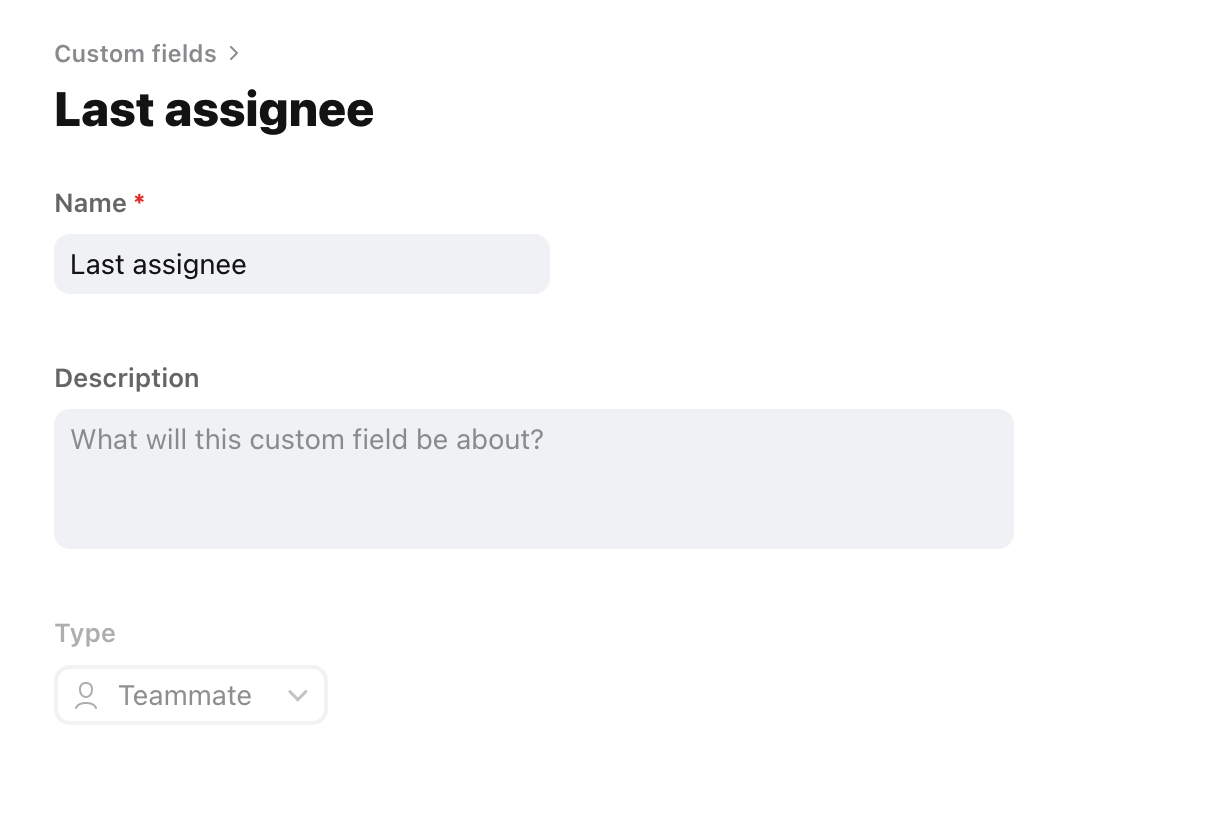This screenshot has height=834, width=1214.
Task: Place cursor after "Last assignee" in Name field
Action: (248, 265)
